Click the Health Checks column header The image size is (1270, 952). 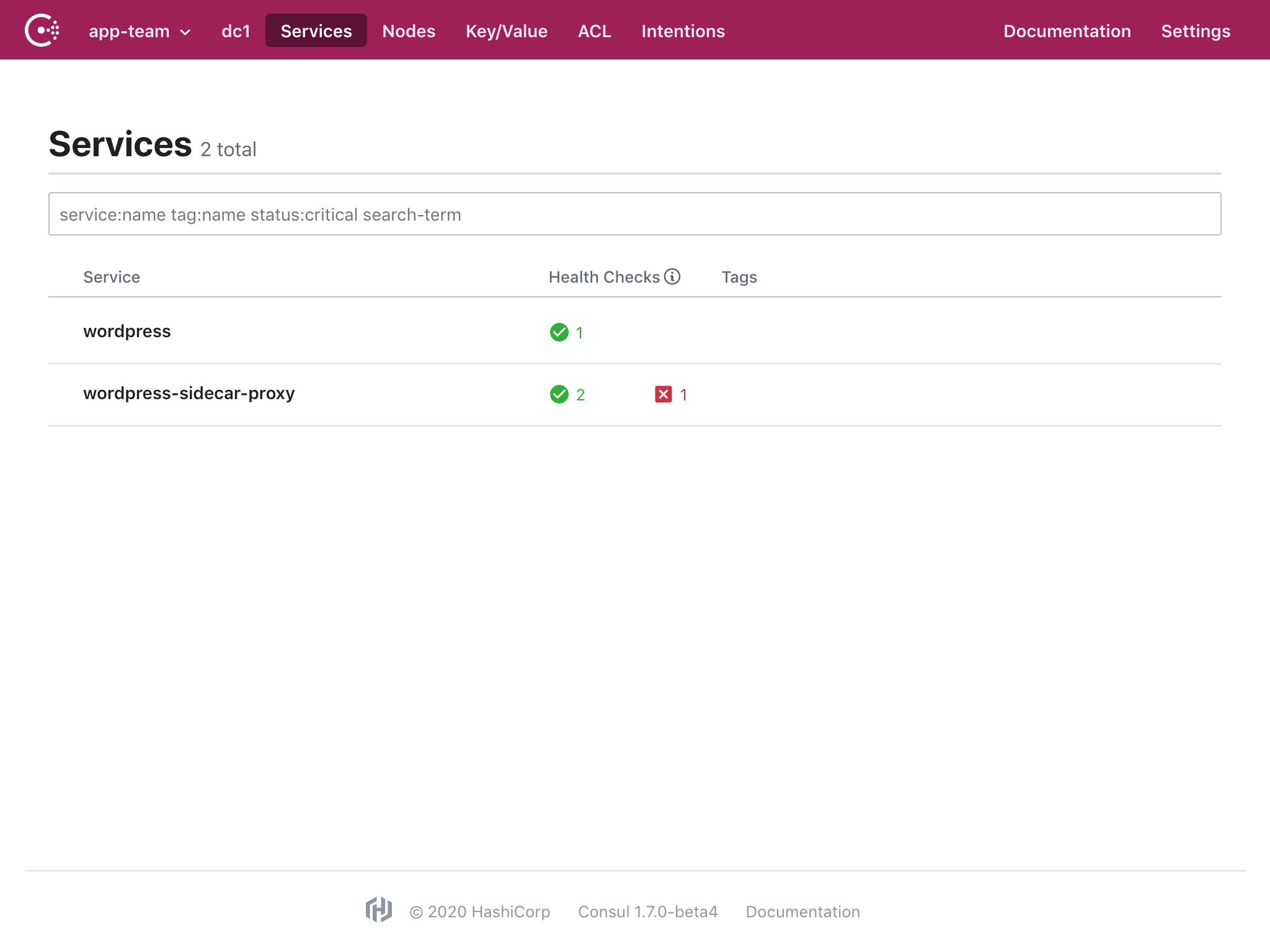[604, 277]
